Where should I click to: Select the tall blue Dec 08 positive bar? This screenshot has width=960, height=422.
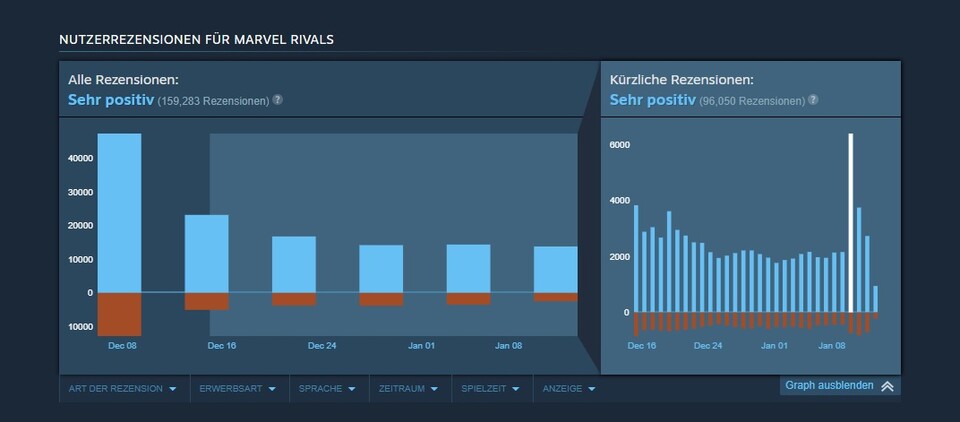tap(119, 212)
